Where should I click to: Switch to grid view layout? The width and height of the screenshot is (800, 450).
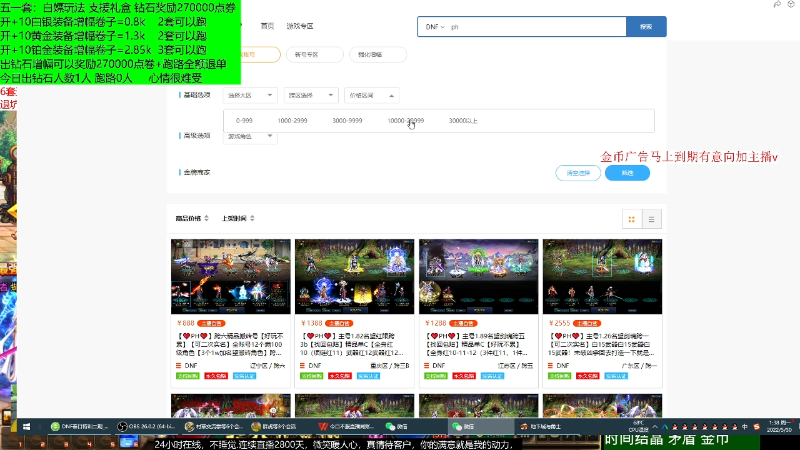point(632,219)
